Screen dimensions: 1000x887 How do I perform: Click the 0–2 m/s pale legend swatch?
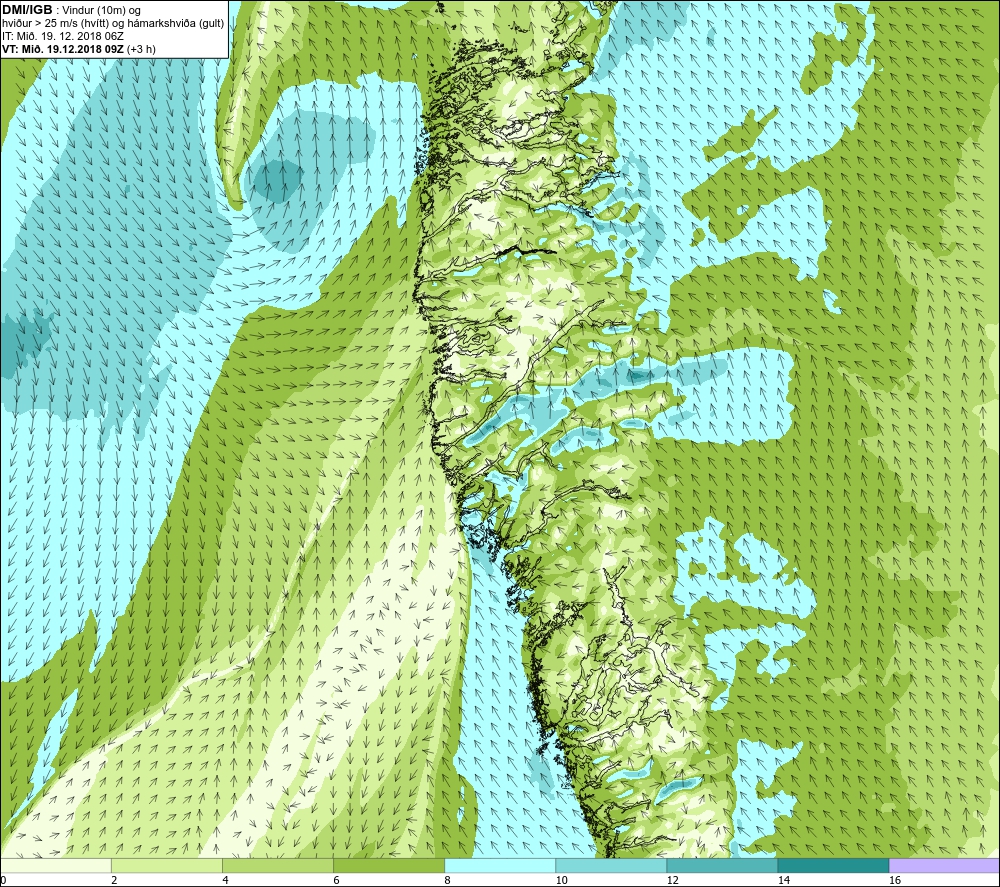click(56, 866)
